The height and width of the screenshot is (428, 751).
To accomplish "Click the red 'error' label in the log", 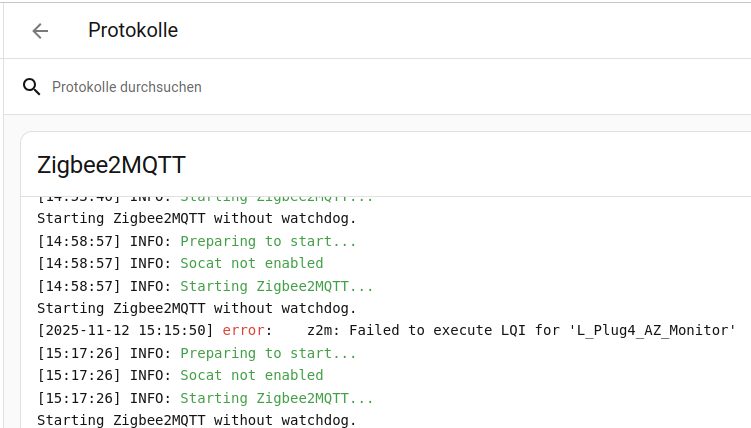I will 244,330.
